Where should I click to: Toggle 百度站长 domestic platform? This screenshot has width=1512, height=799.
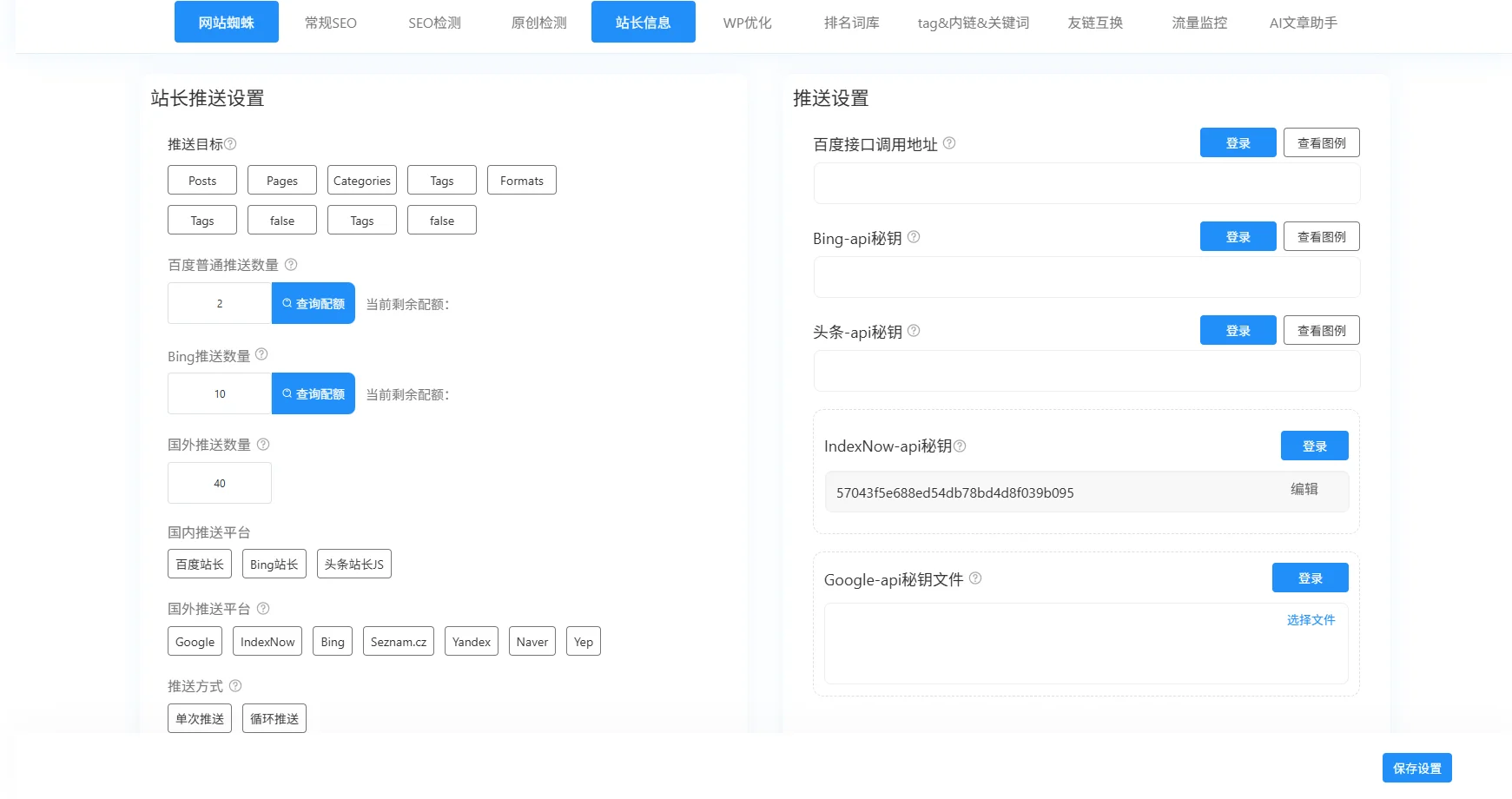point(200,564)
